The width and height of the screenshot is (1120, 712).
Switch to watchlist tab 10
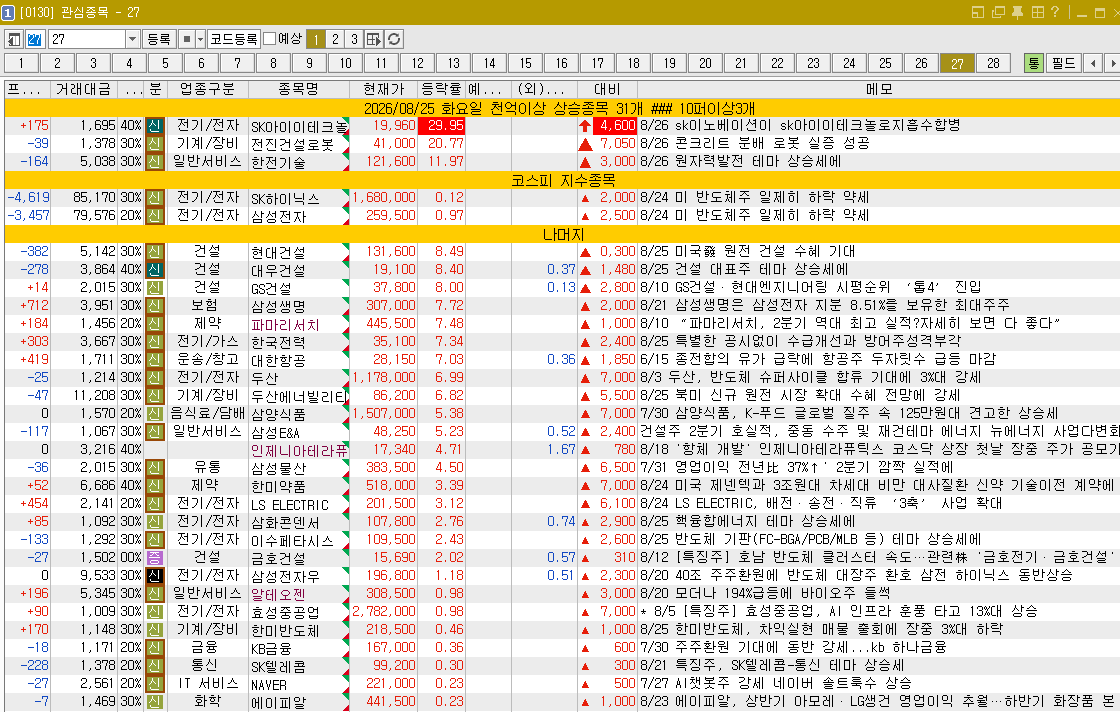346,63
